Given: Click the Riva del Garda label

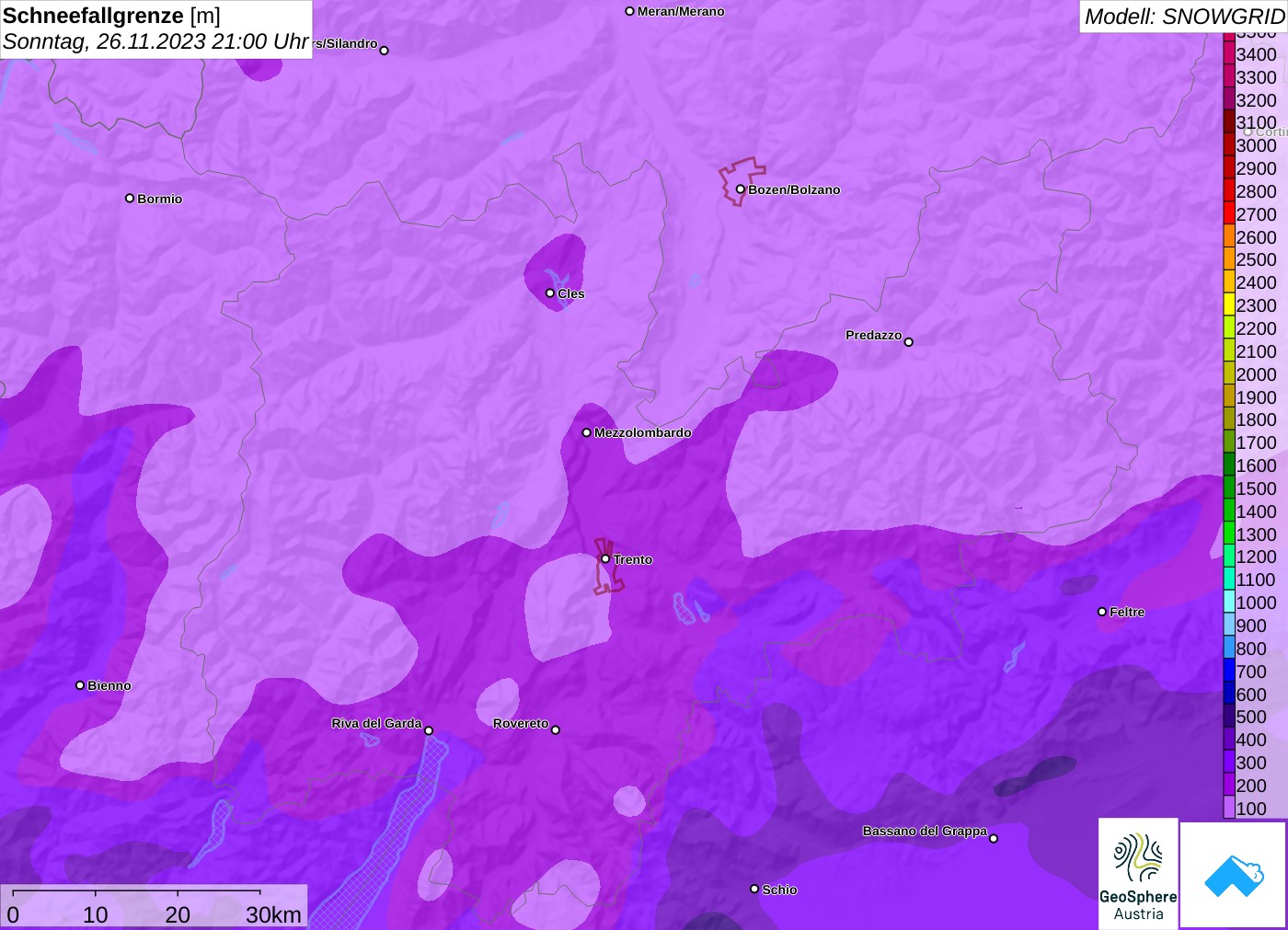Looking at the screenshot, I should pyautogui.click(x=376, y=723).
